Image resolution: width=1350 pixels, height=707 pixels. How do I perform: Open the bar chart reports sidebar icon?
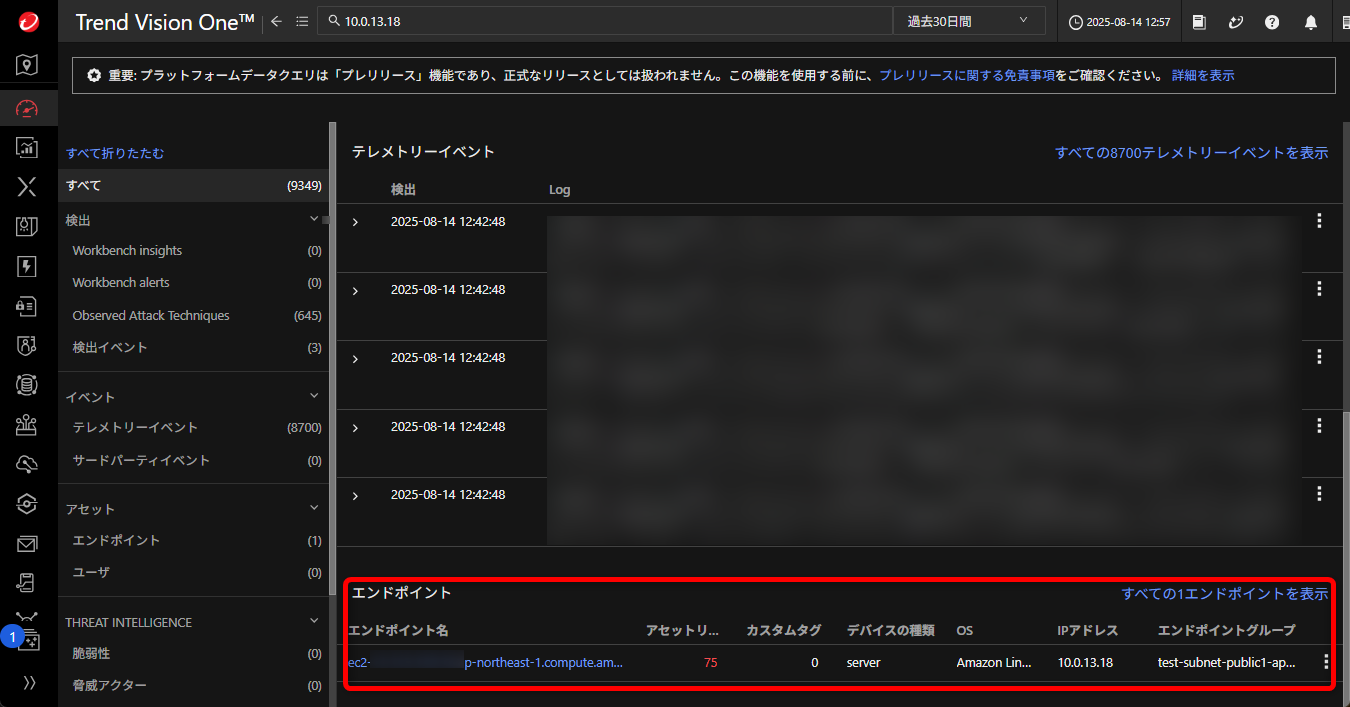27,147
